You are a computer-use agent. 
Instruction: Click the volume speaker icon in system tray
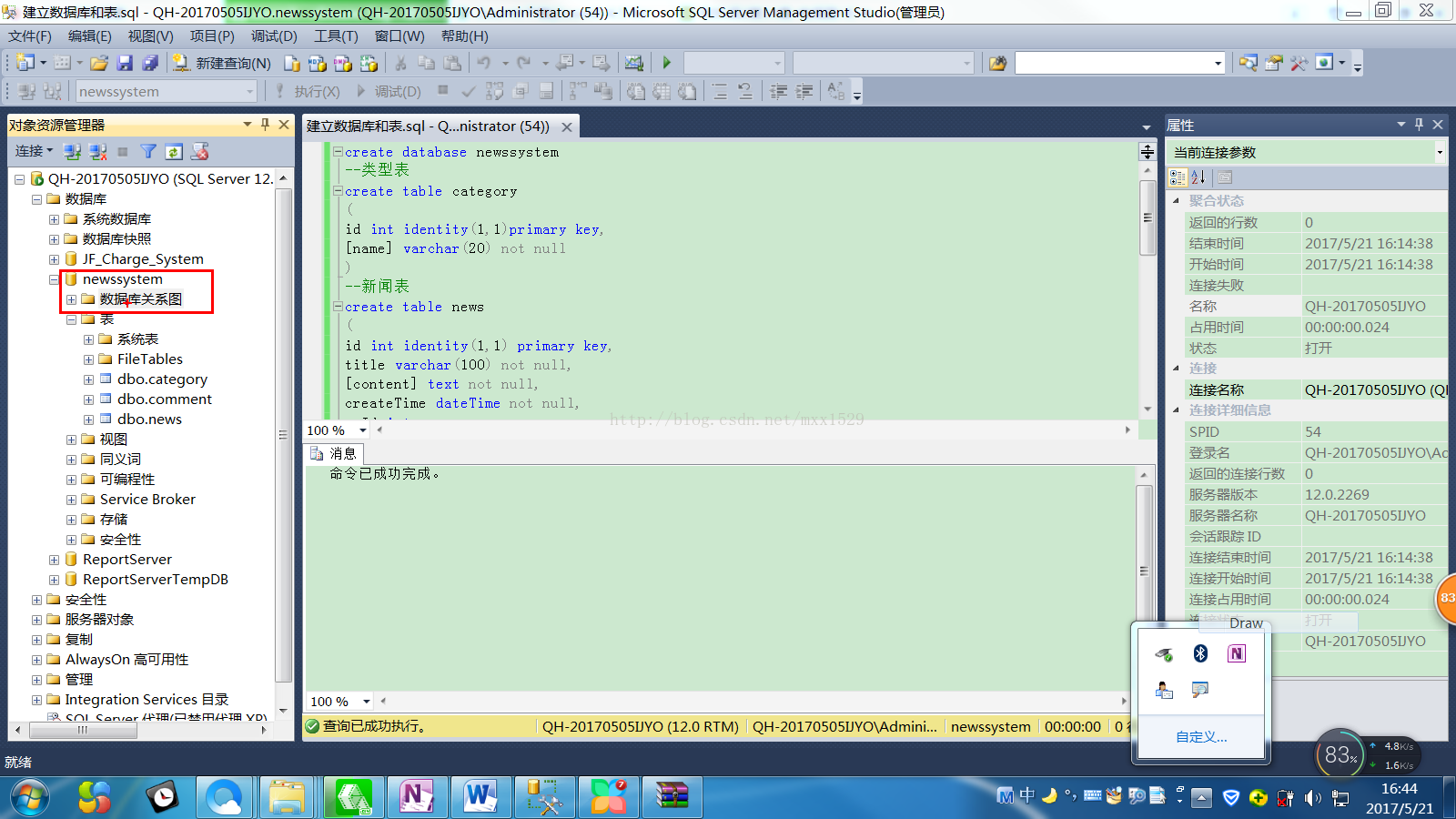(1311, 798)
